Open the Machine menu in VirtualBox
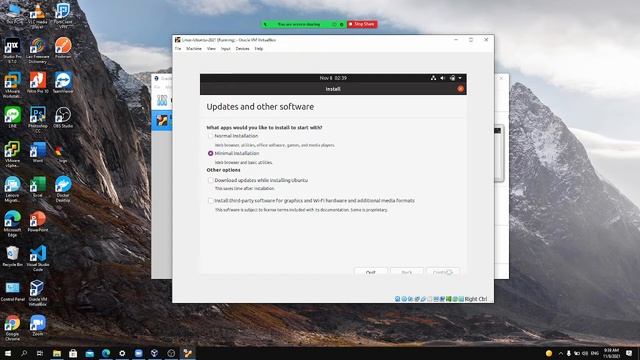The height and width of the screenshot is (360, 640). 194,49
